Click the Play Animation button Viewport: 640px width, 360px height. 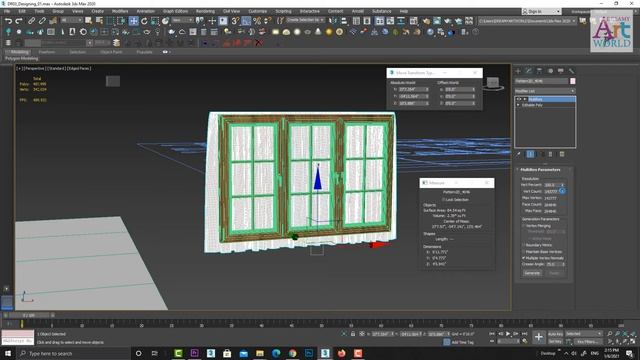pyautogui.click(x=508, y=334)
